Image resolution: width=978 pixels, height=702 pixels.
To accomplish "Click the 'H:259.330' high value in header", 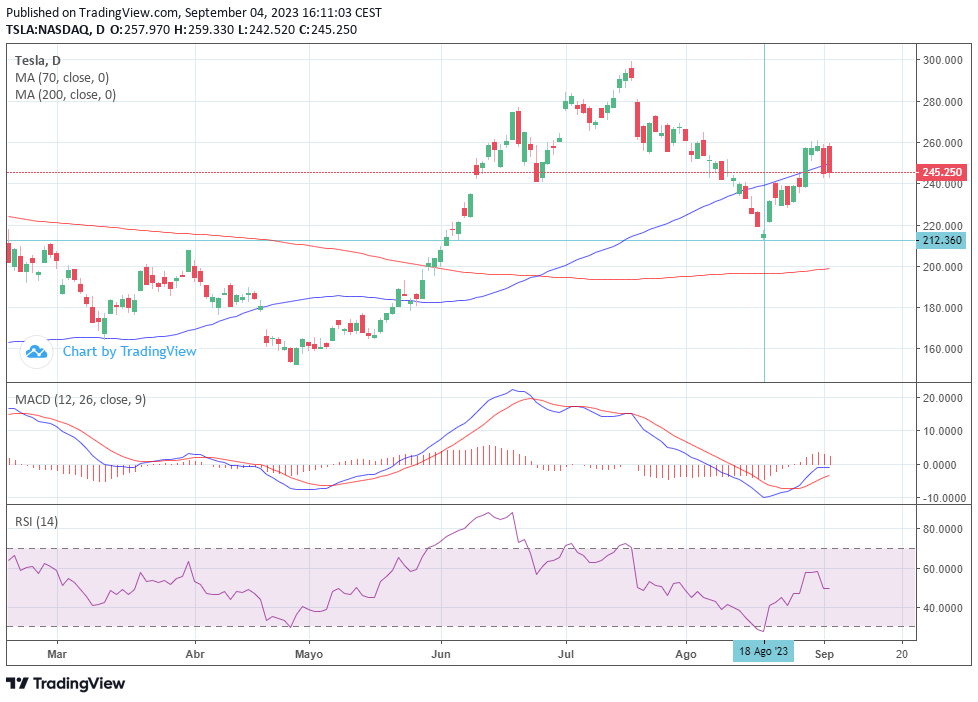I will coord(204,29).
